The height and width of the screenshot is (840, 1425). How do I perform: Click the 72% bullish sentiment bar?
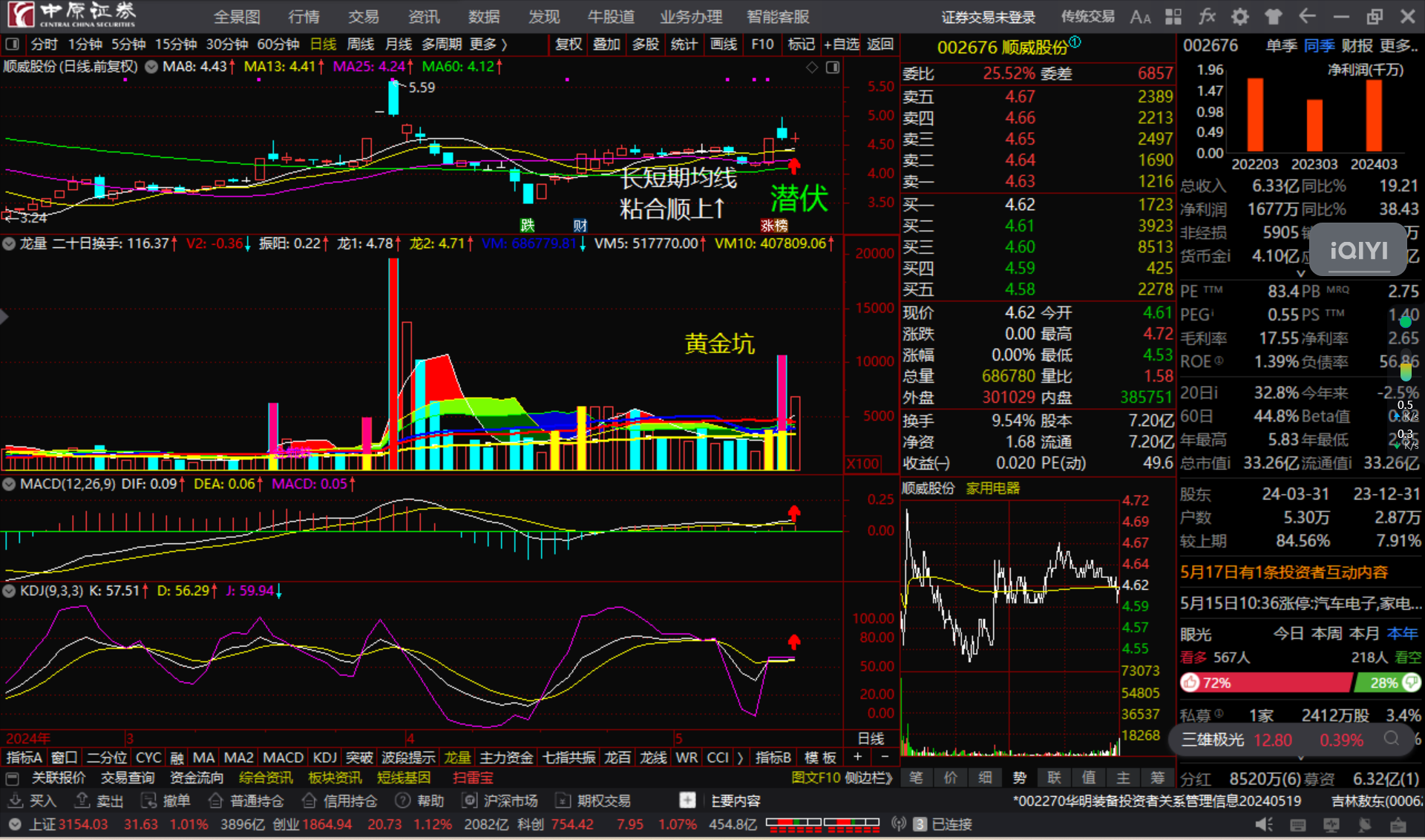tap(1265, 683)
